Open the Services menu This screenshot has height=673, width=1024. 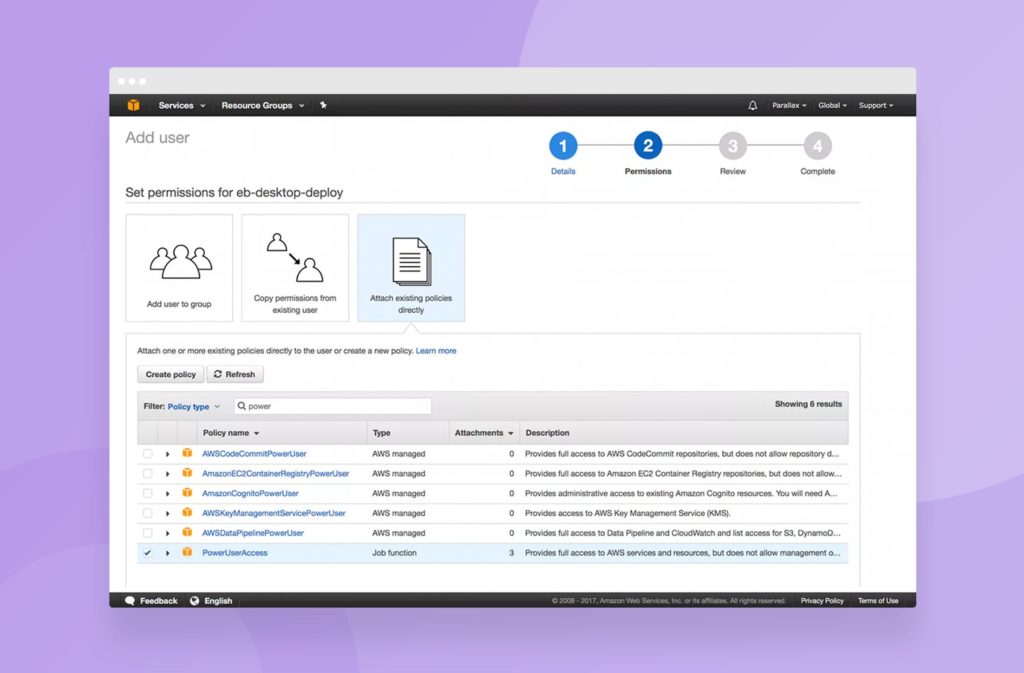(182, 105)
